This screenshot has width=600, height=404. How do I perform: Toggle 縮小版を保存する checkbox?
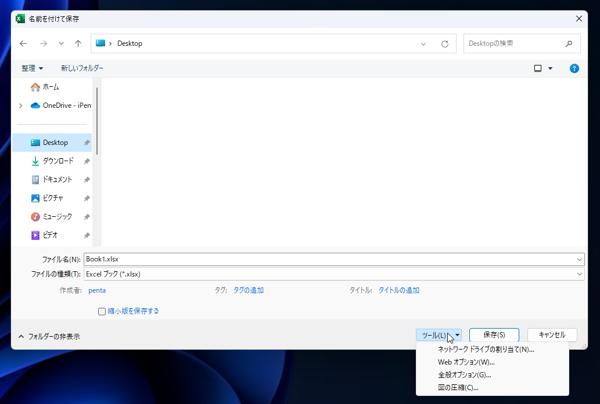(102, 311)
